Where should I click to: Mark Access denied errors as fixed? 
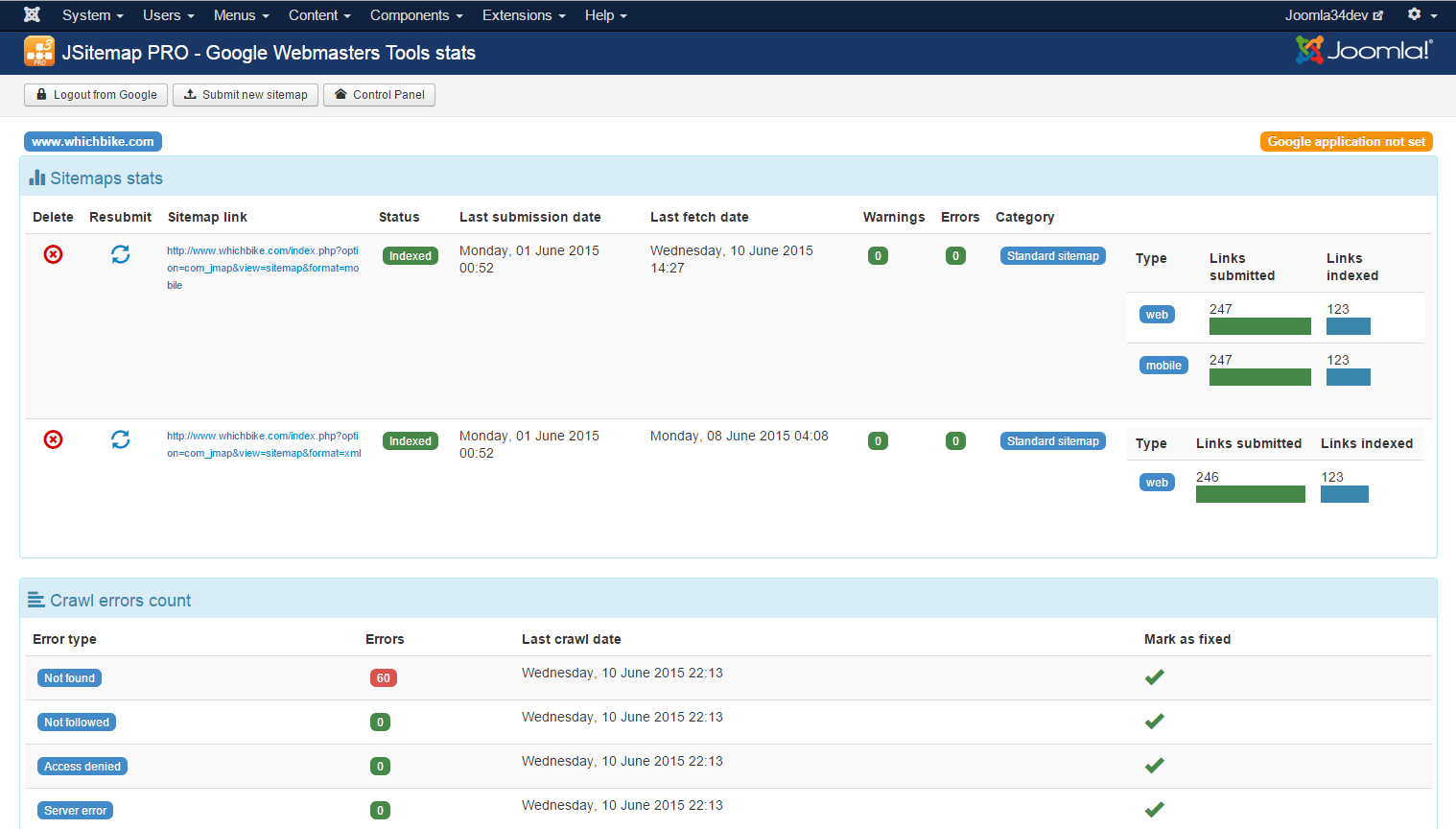[x=1155, y=766]
